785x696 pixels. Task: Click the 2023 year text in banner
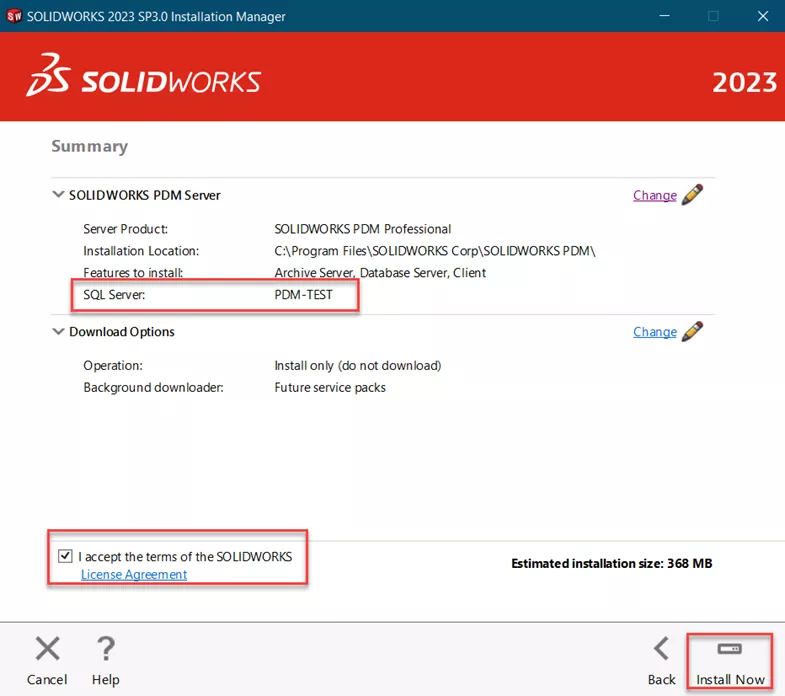click(x=744, y=83)
